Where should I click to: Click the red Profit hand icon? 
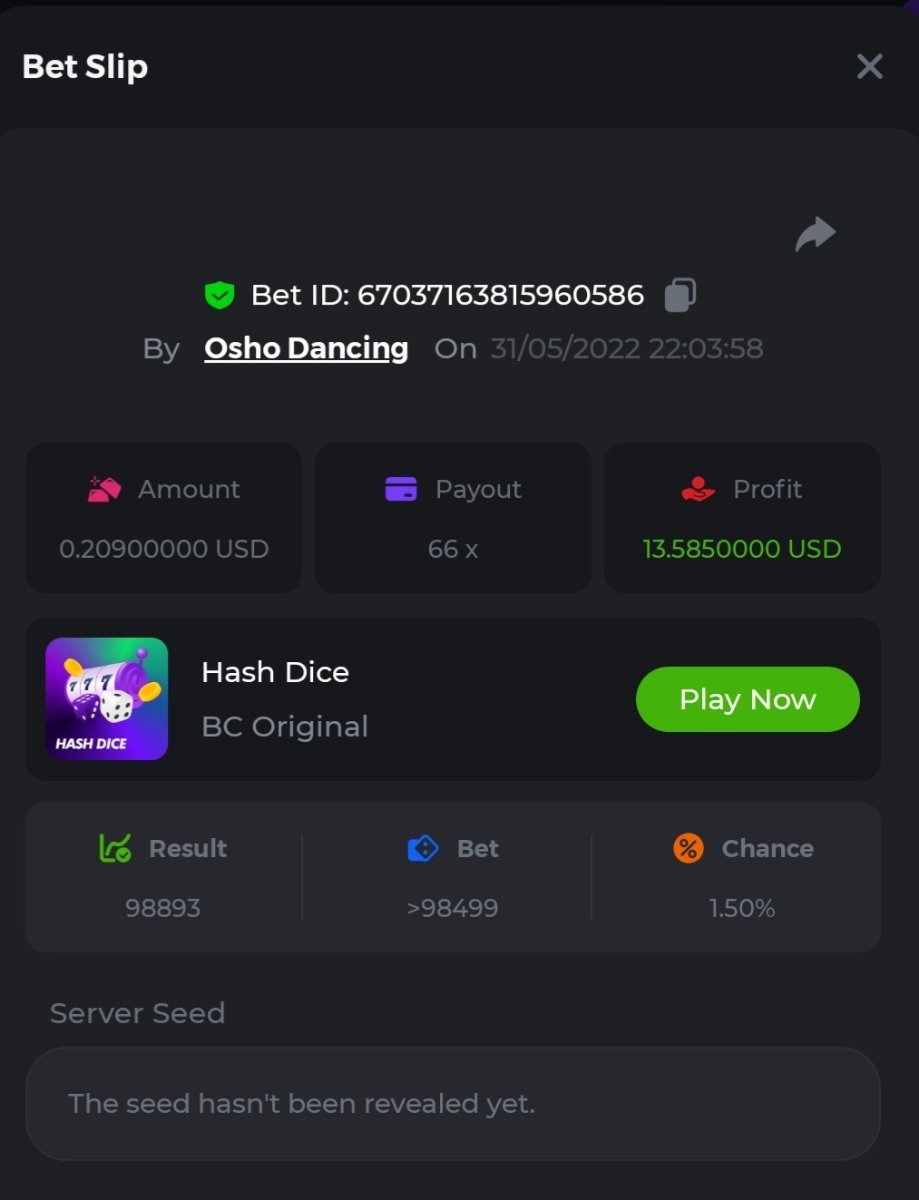698,489
